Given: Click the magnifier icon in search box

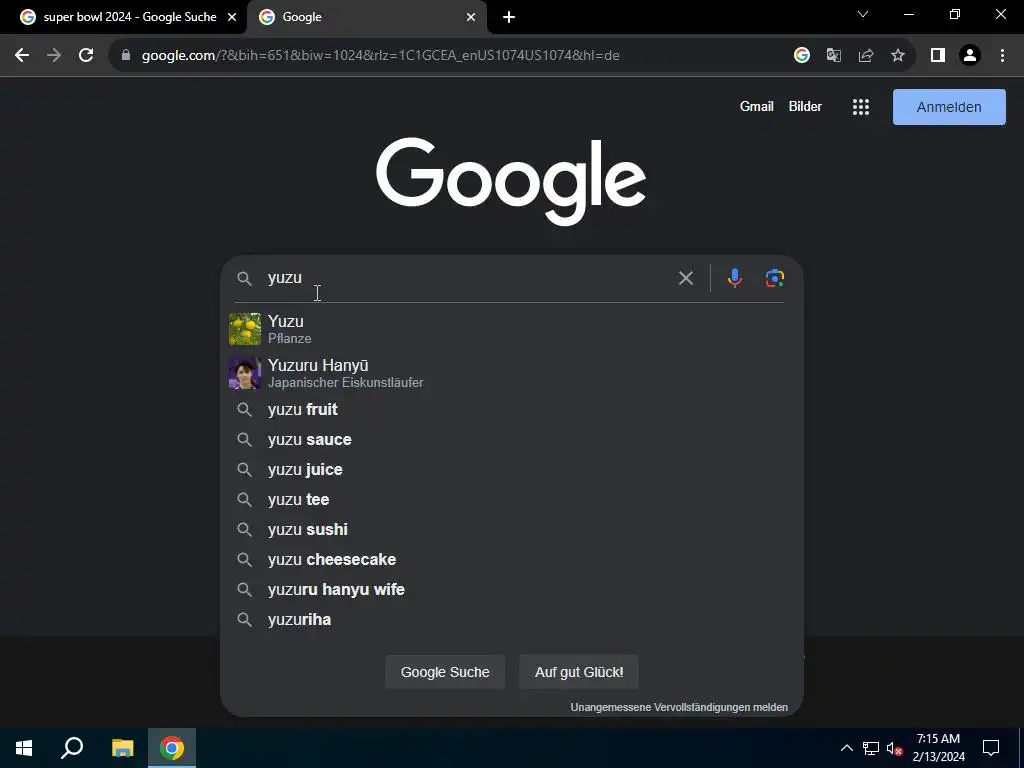Looking at the screenshot, I should click(x=244, y=279).
